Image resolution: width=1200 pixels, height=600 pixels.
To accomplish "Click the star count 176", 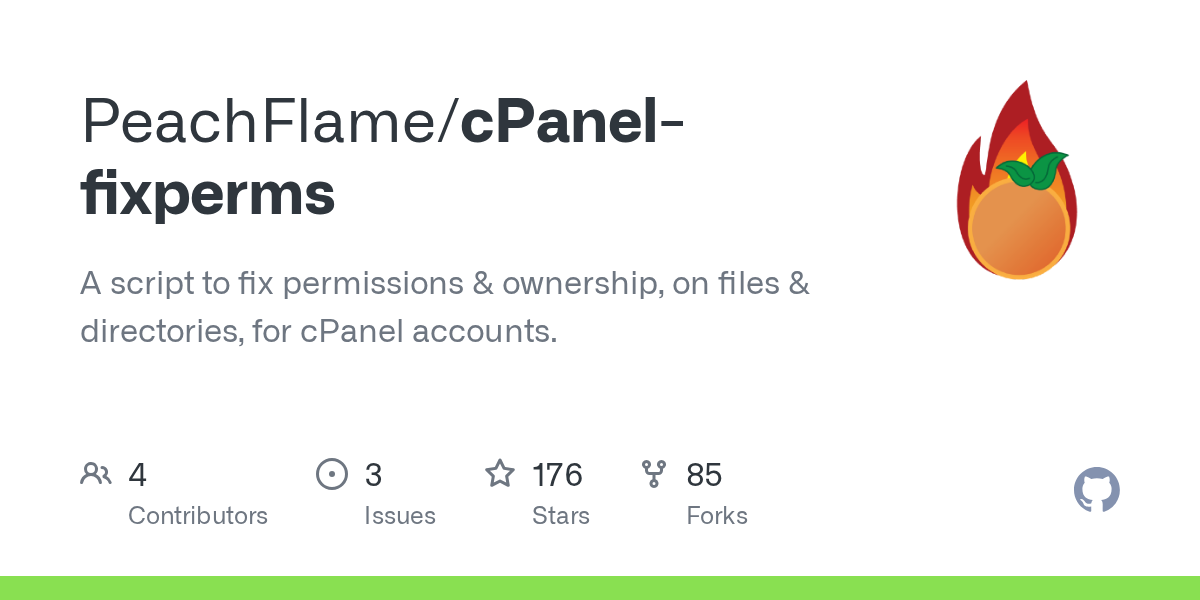I will (557, 475).
